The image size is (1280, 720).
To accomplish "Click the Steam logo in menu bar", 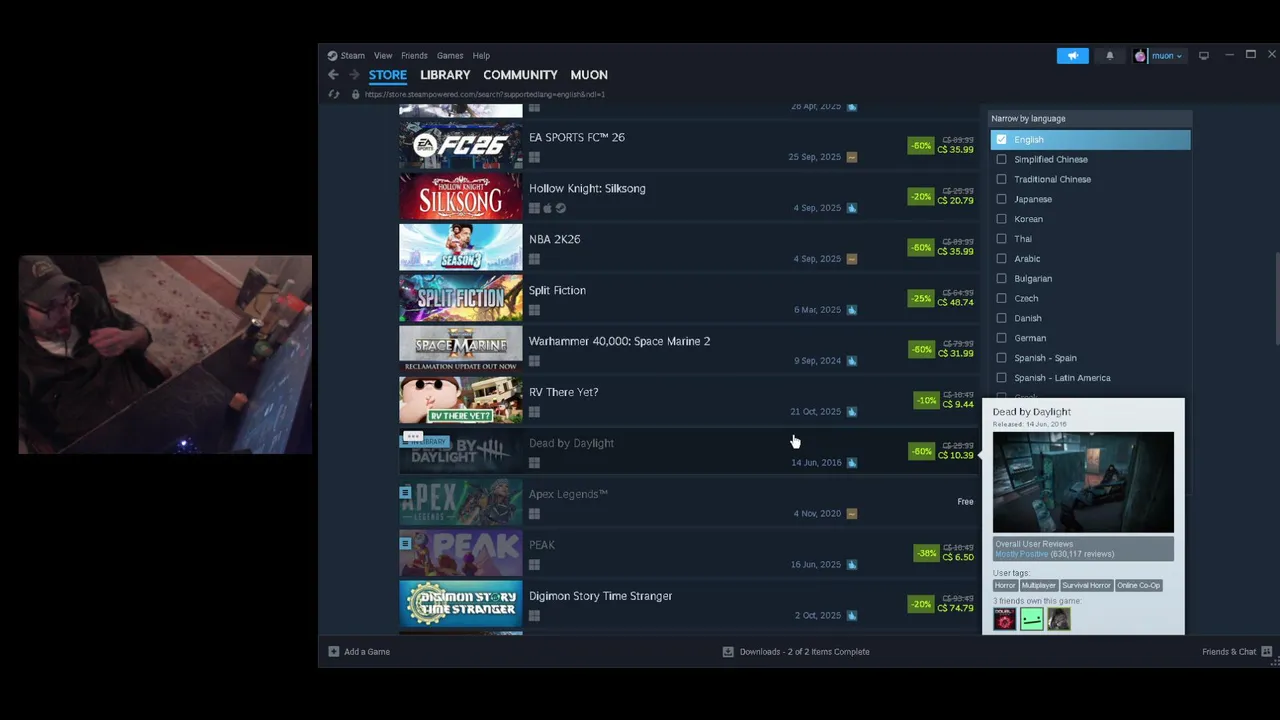I will (x=332, y=56).
